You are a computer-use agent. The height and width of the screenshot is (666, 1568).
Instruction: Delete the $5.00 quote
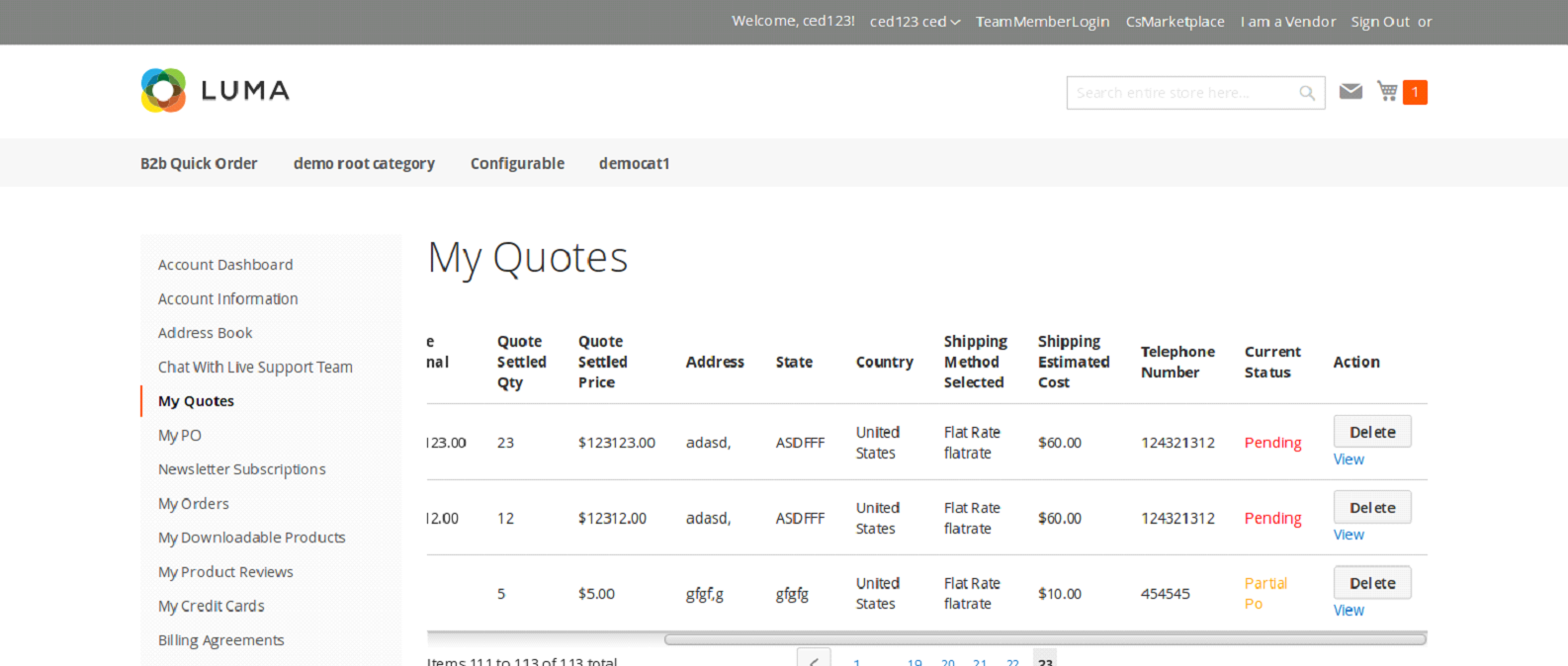point(1372,583)
